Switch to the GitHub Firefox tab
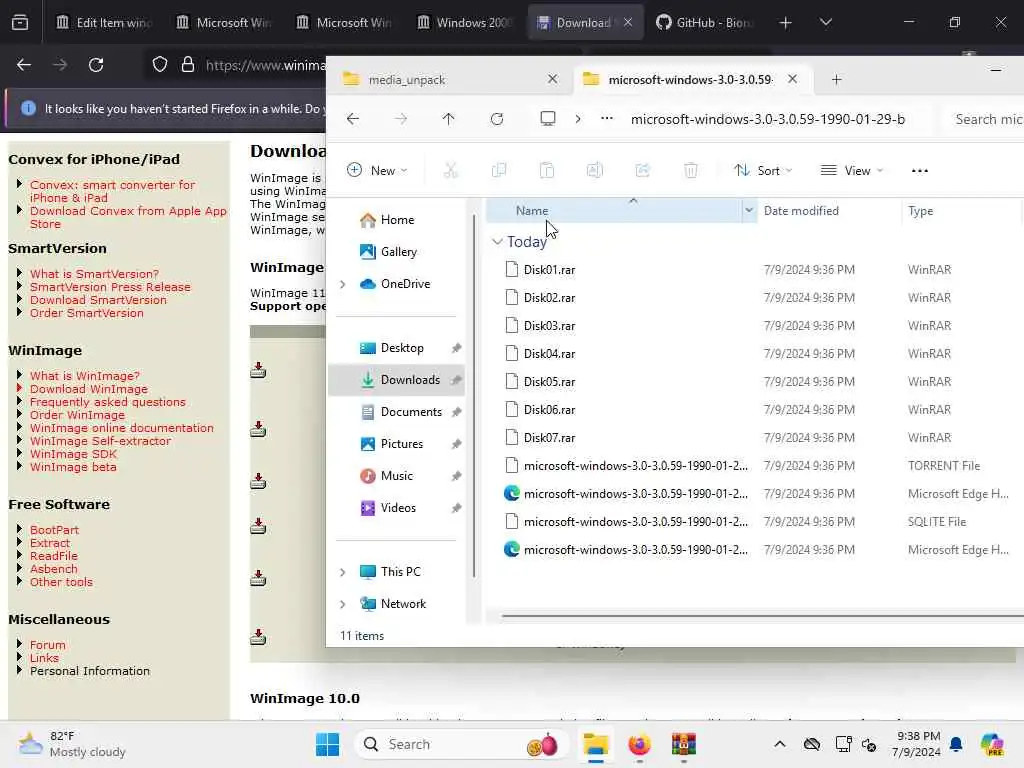Image resolution: width=1024 pixels, height=768 pixels. [x=705, y=23]
